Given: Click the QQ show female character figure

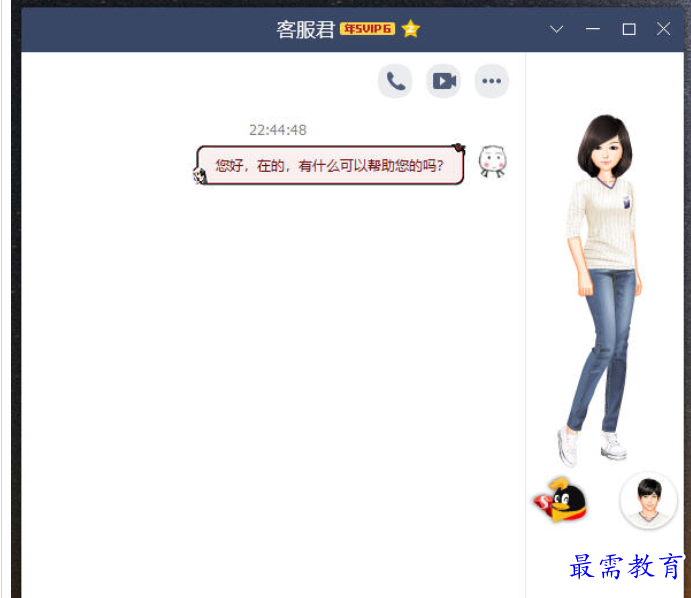Looking at the screenshot, I should click(604, 290).
